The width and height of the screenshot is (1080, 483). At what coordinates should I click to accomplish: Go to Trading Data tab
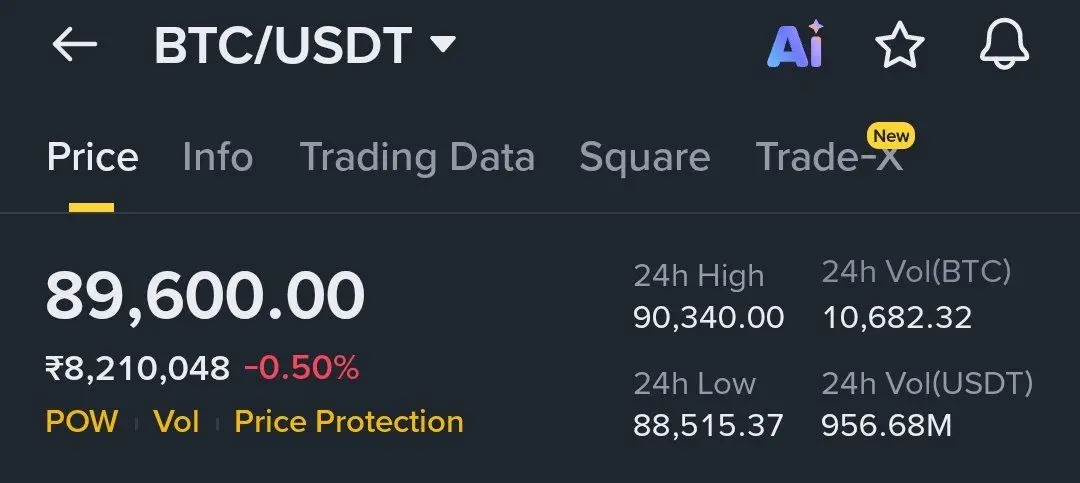click(417, 158)
